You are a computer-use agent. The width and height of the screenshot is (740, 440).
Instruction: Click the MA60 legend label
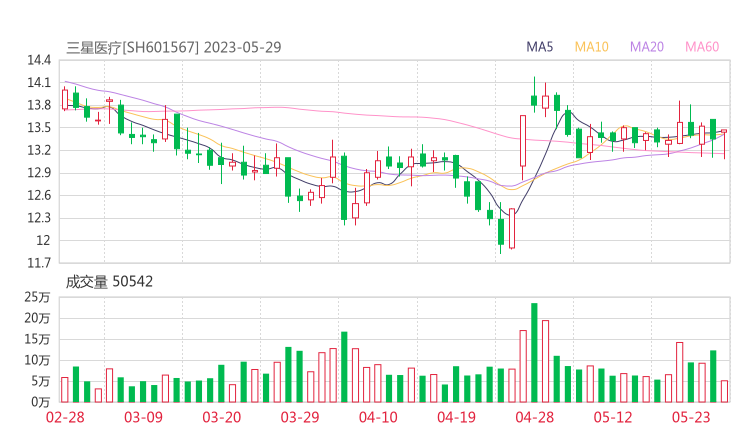pyautogui.click(x=702, y=47)
